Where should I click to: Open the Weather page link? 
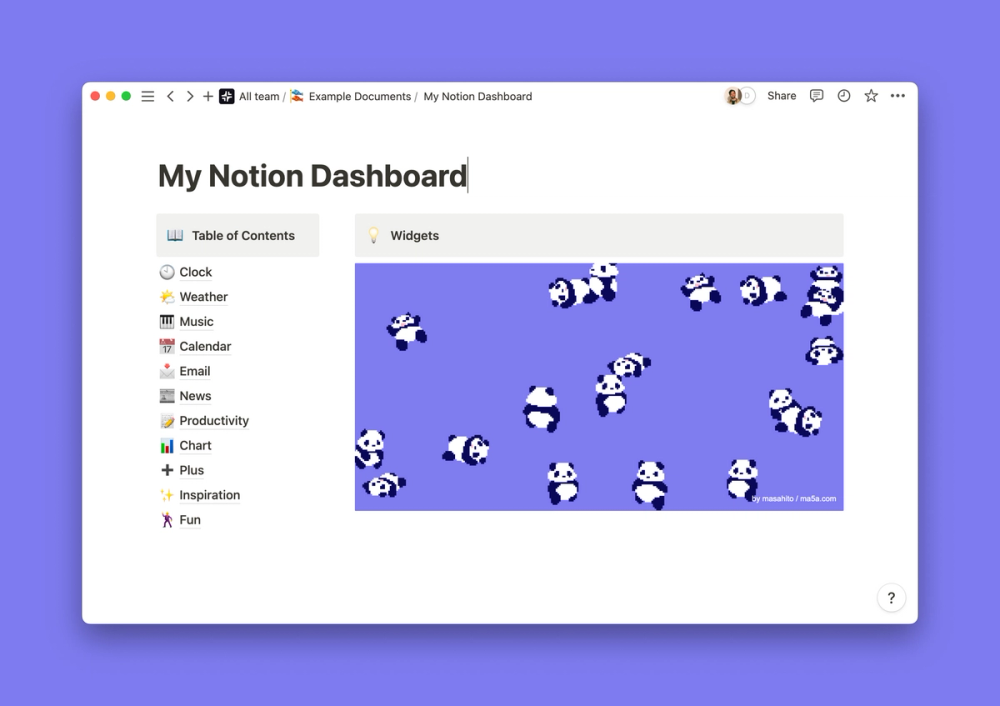tap(203, 297)
